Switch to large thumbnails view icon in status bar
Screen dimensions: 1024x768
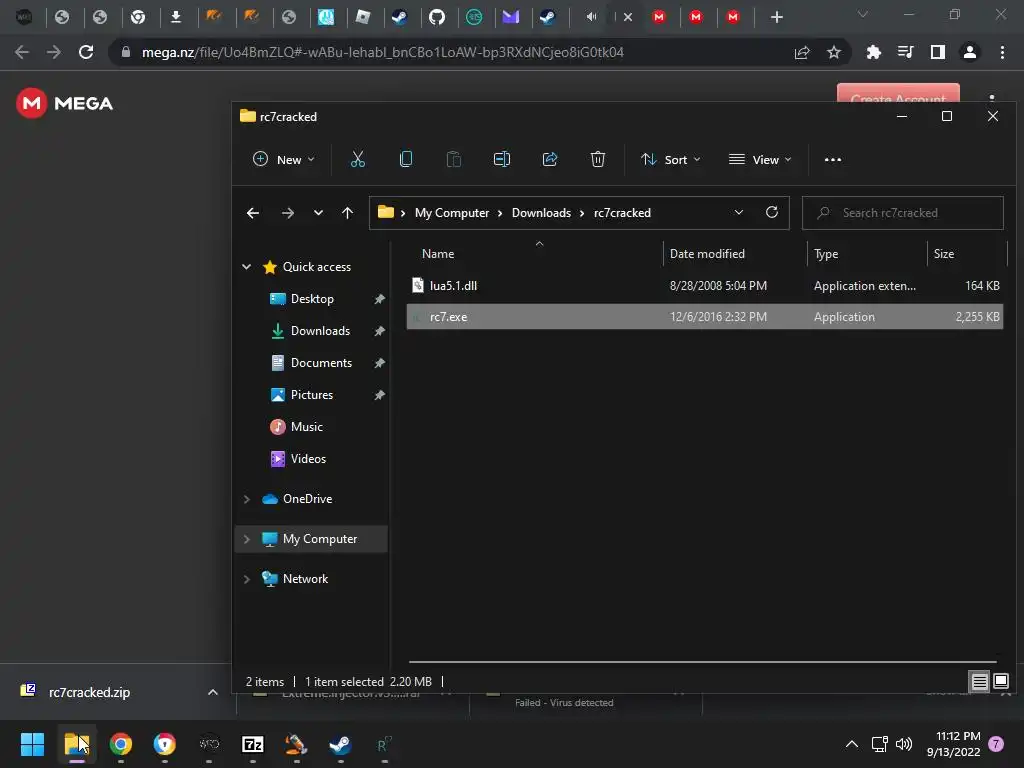pos(1000,682)
